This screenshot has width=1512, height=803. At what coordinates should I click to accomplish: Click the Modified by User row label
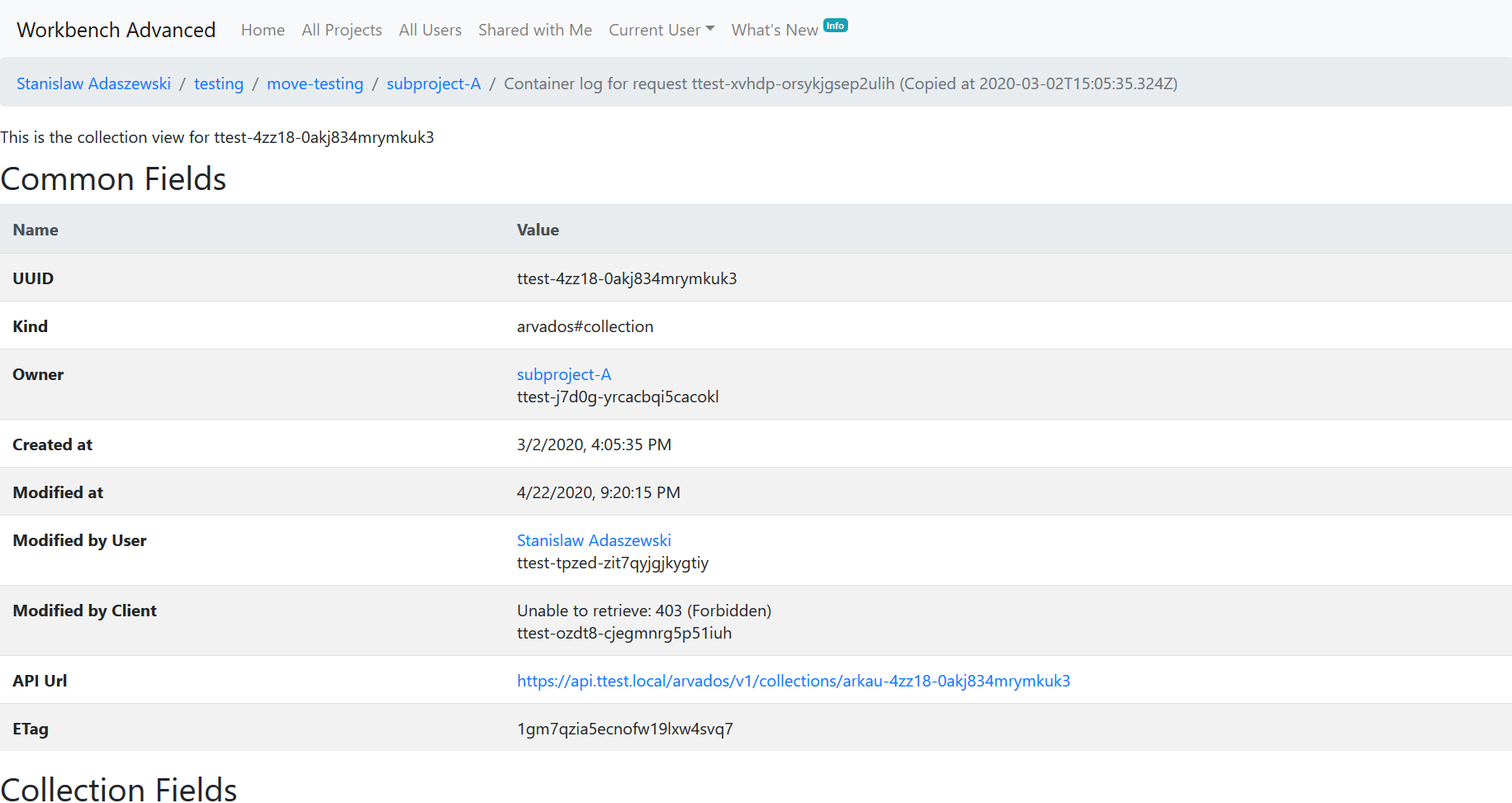(79, 540)
